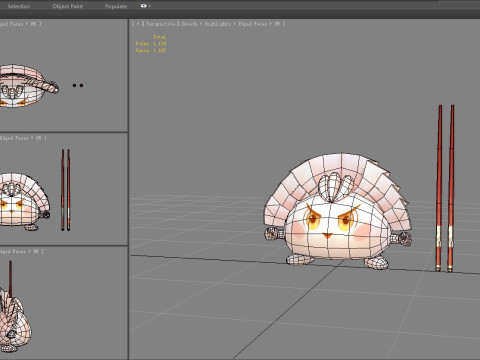The image size is (480, 360).
Task: Switch to the Object Paint tab
Action: (68, 6)
